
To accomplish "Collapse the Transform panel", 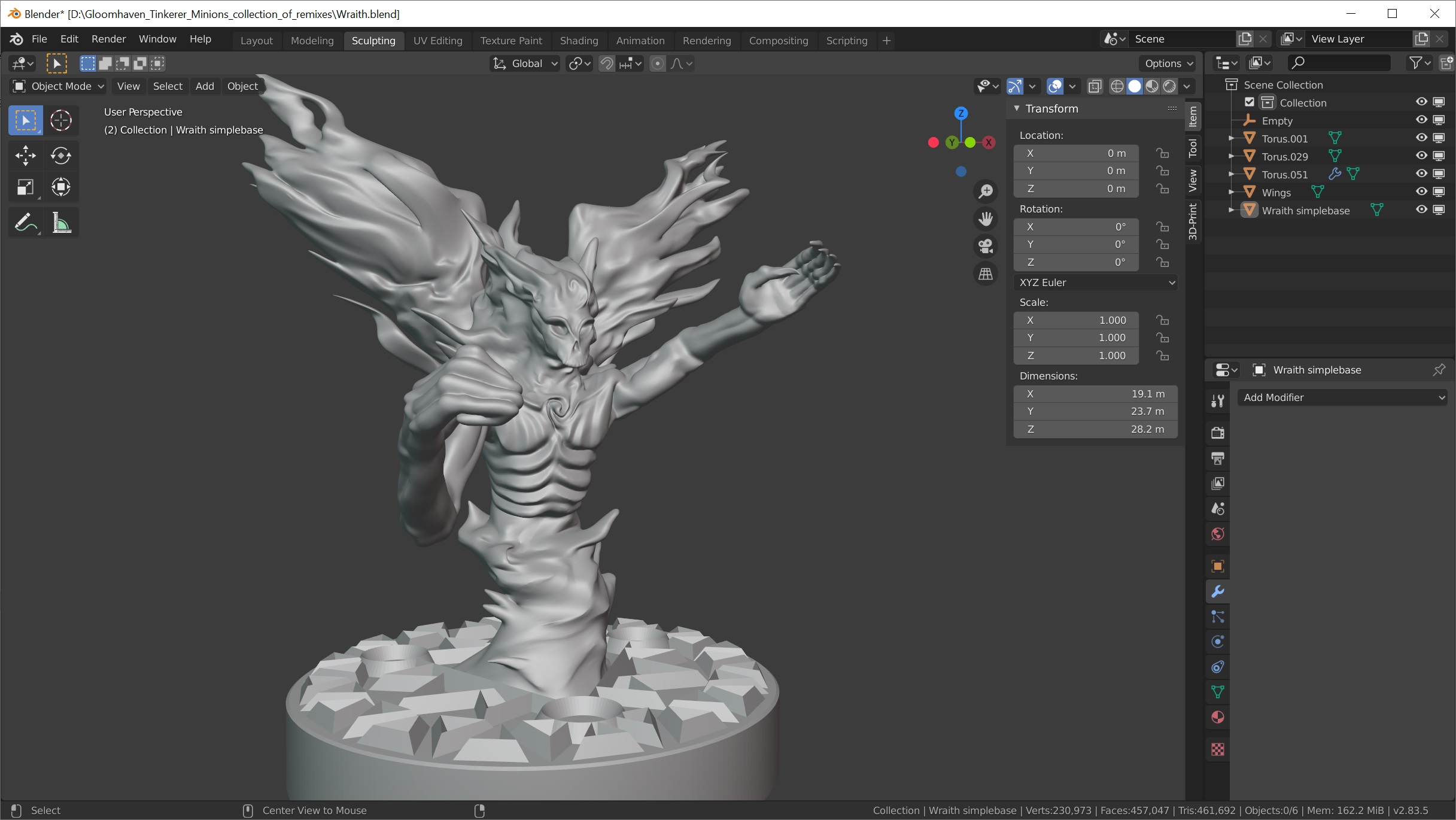I will 1017,108.
